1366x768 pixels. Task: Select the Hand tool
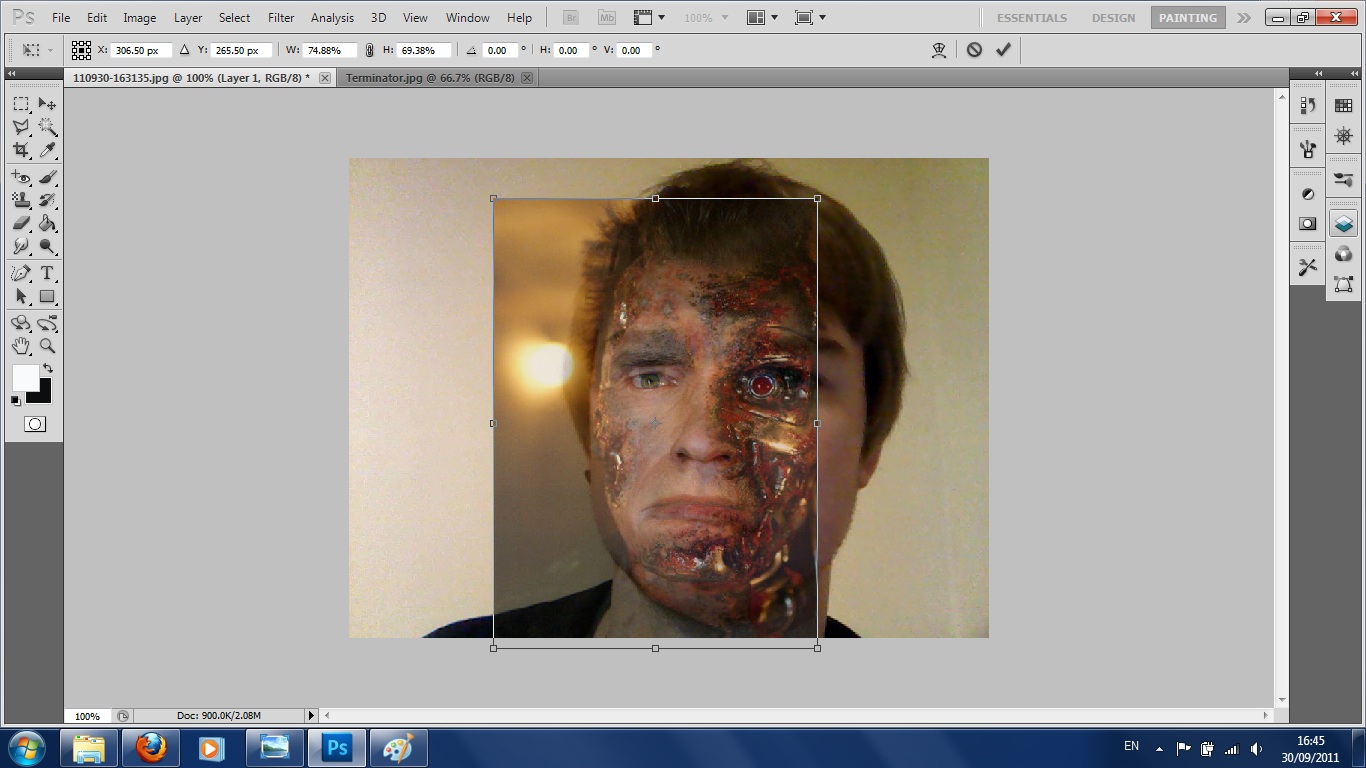click(x=21, y=346)
